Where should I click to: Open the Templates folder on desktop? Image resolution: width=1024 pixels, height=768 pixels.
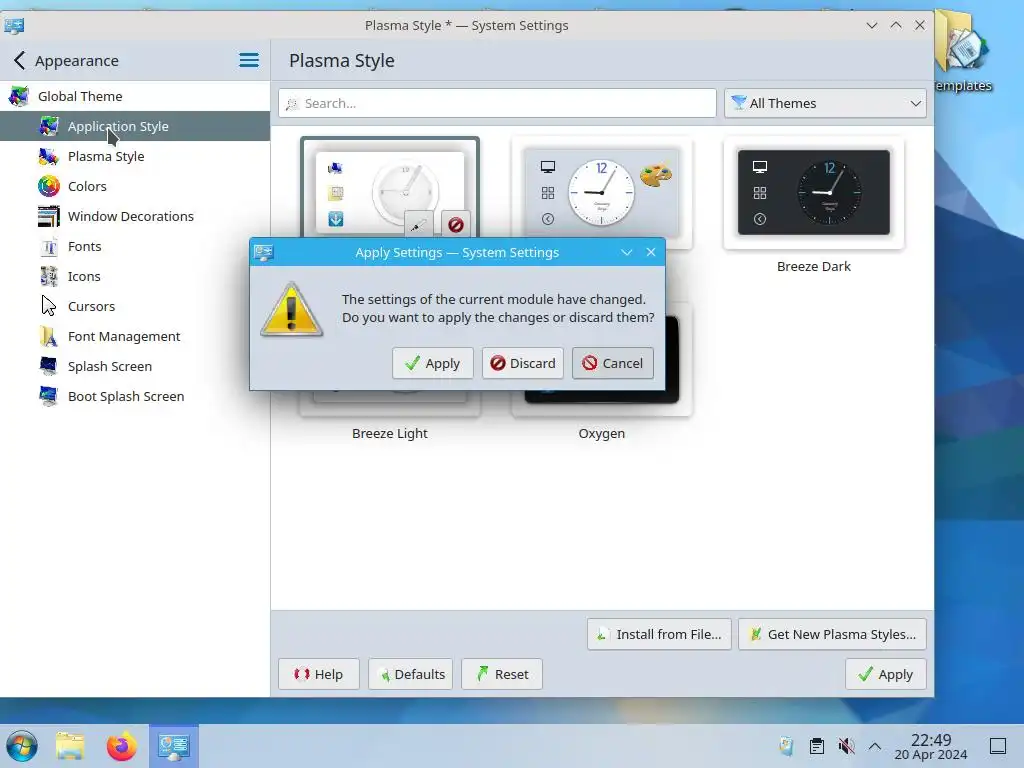tap(963, 51)
